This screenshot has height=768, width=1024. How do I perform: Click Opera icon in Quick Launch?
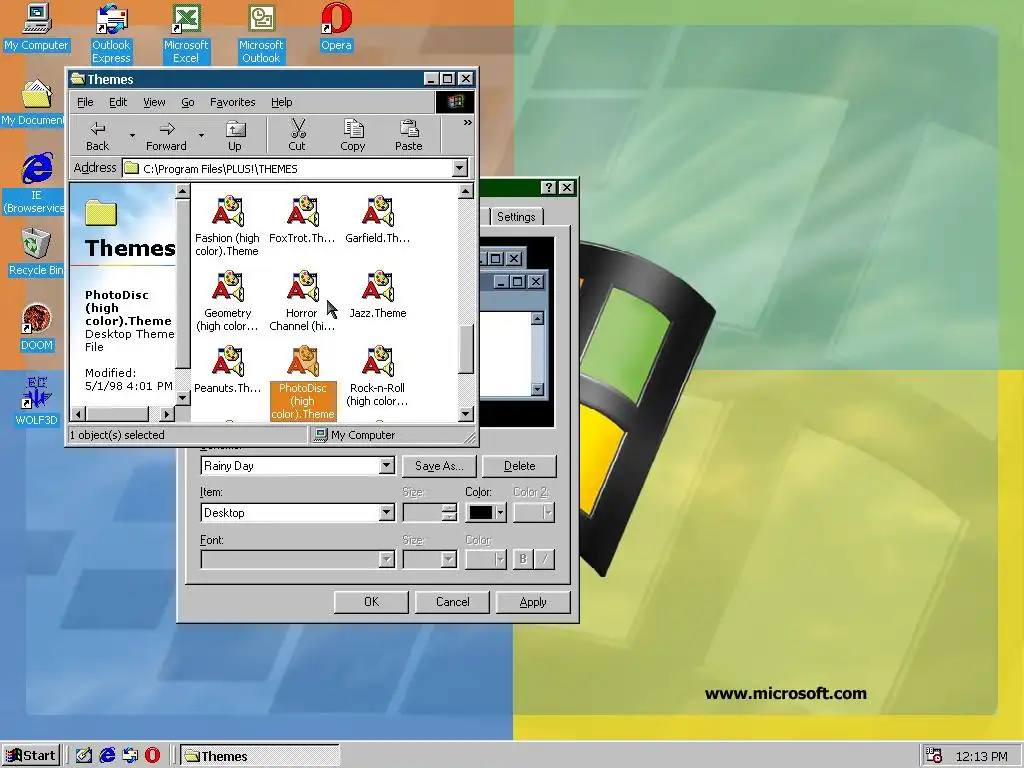pyautogui.click(x=152, y=756)
